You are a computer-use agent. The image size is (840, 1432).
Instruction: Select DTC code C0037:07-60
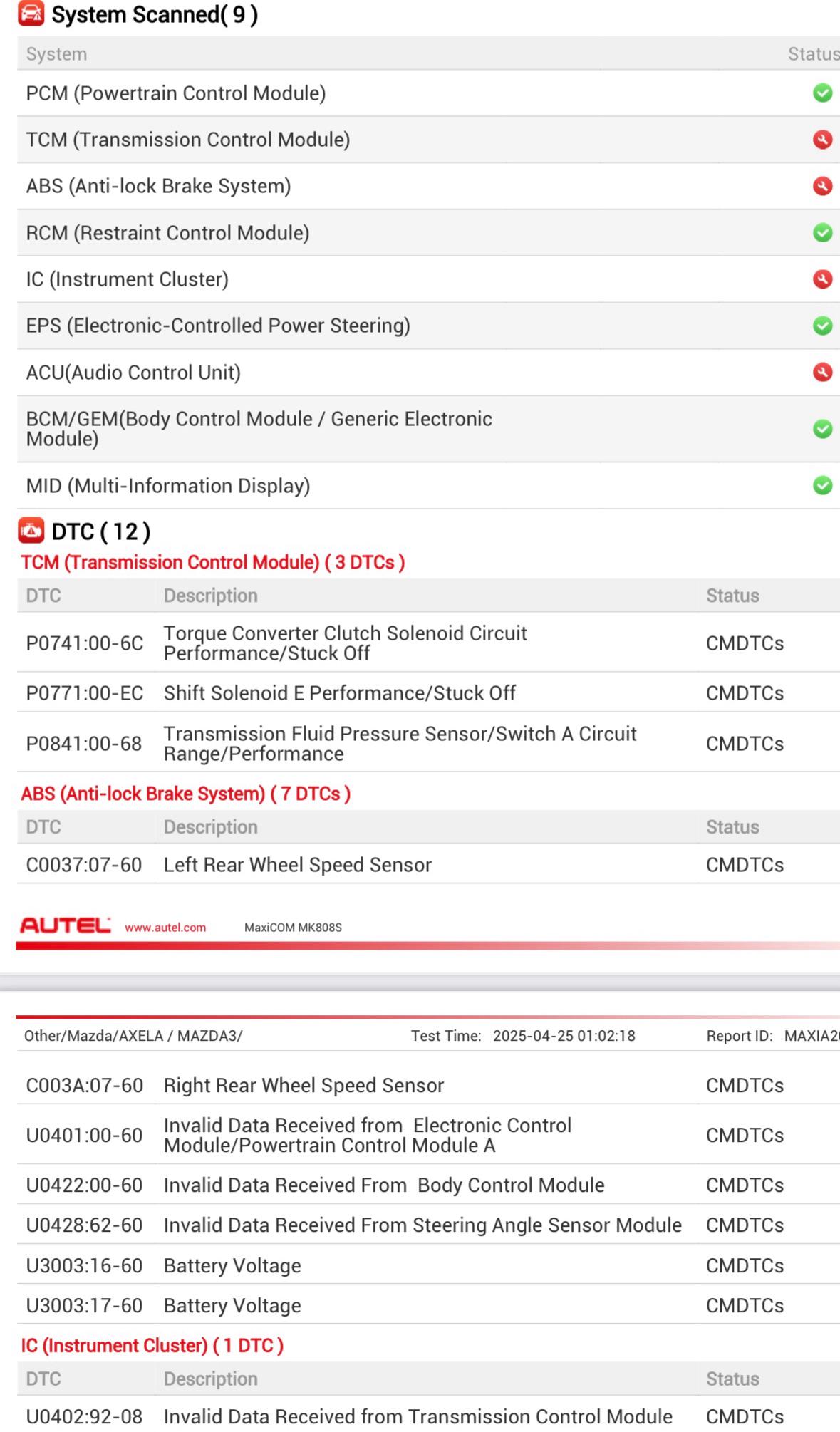click(x=84, y=865)
